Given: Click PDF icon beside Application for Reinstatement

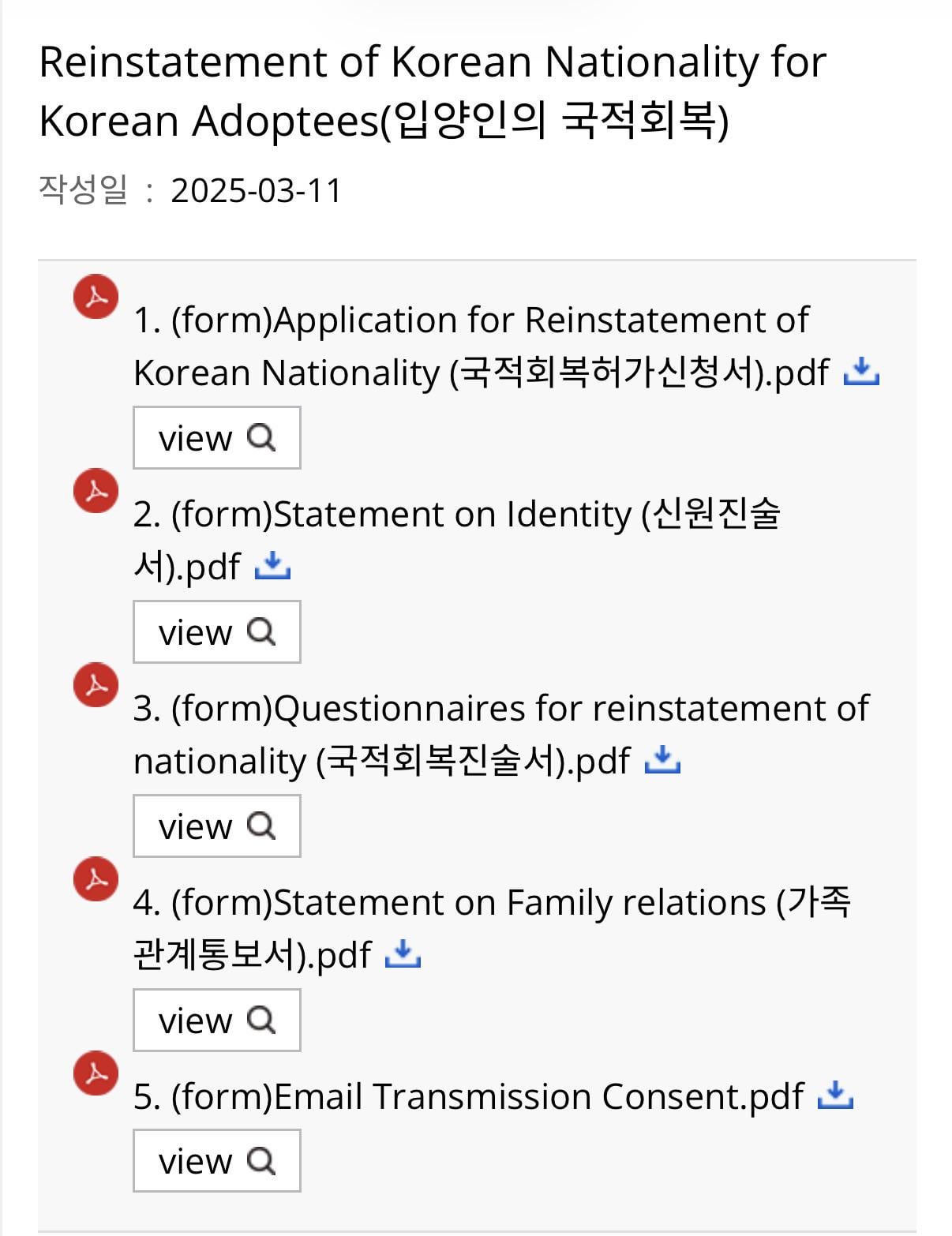Looking at the screenshot, I should (96, 297).
